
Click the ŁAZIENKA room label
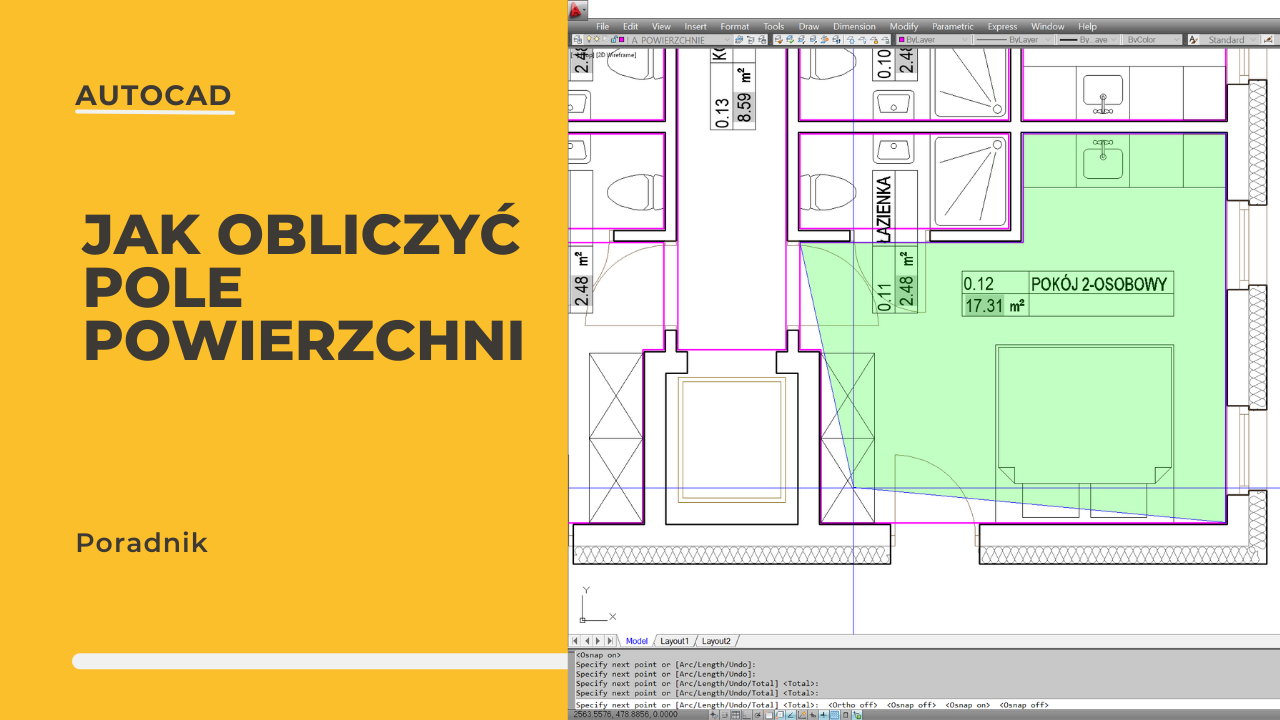[x=882, y=210]
